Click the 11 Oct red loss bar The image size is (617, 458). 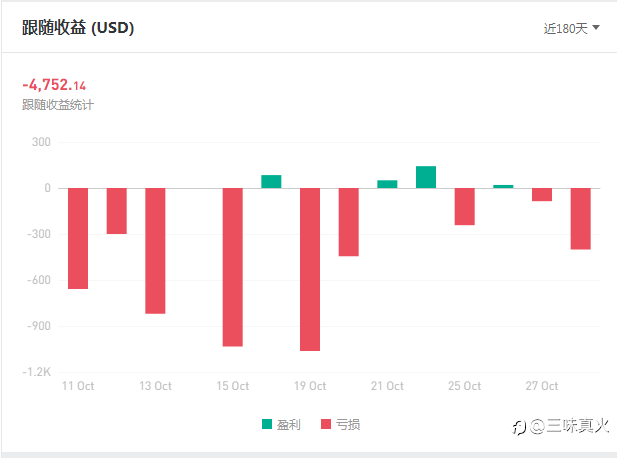pos(77,238)
